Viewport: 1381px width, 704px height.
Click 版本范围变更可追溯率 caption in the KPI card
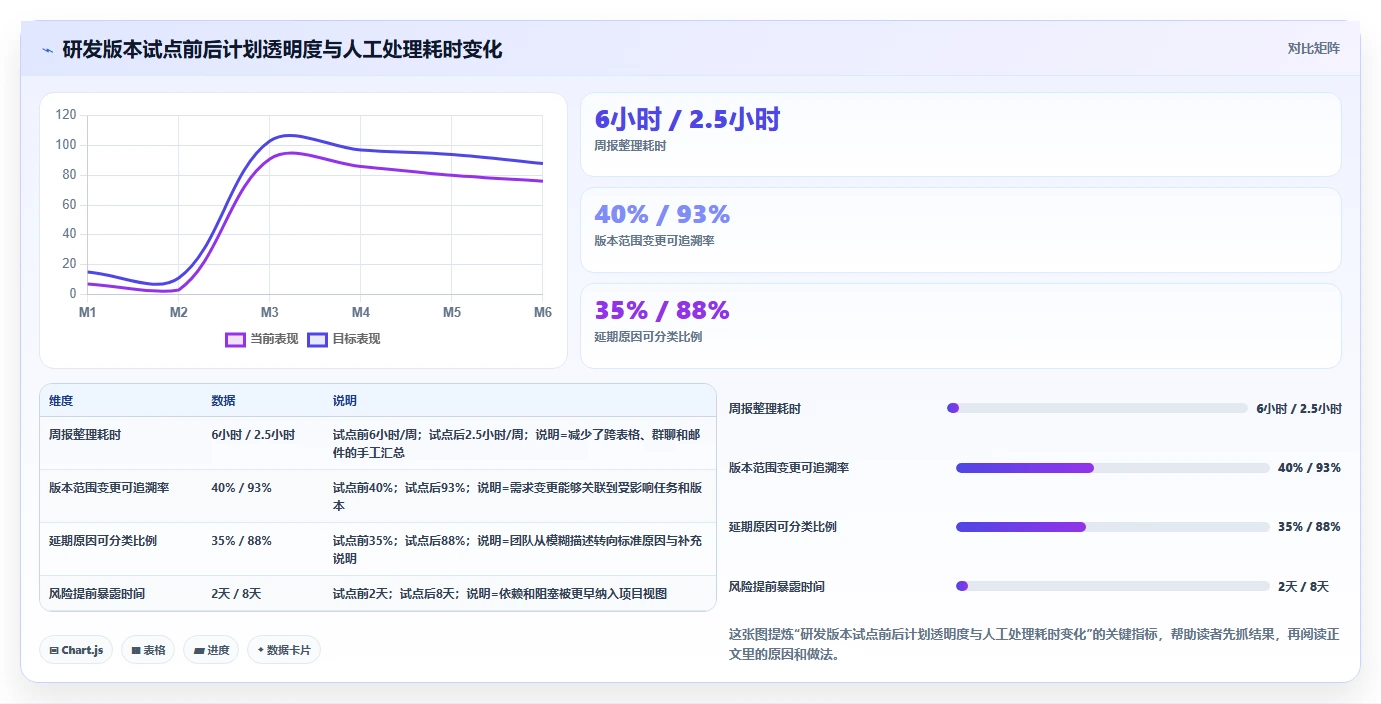pos(654,241)
